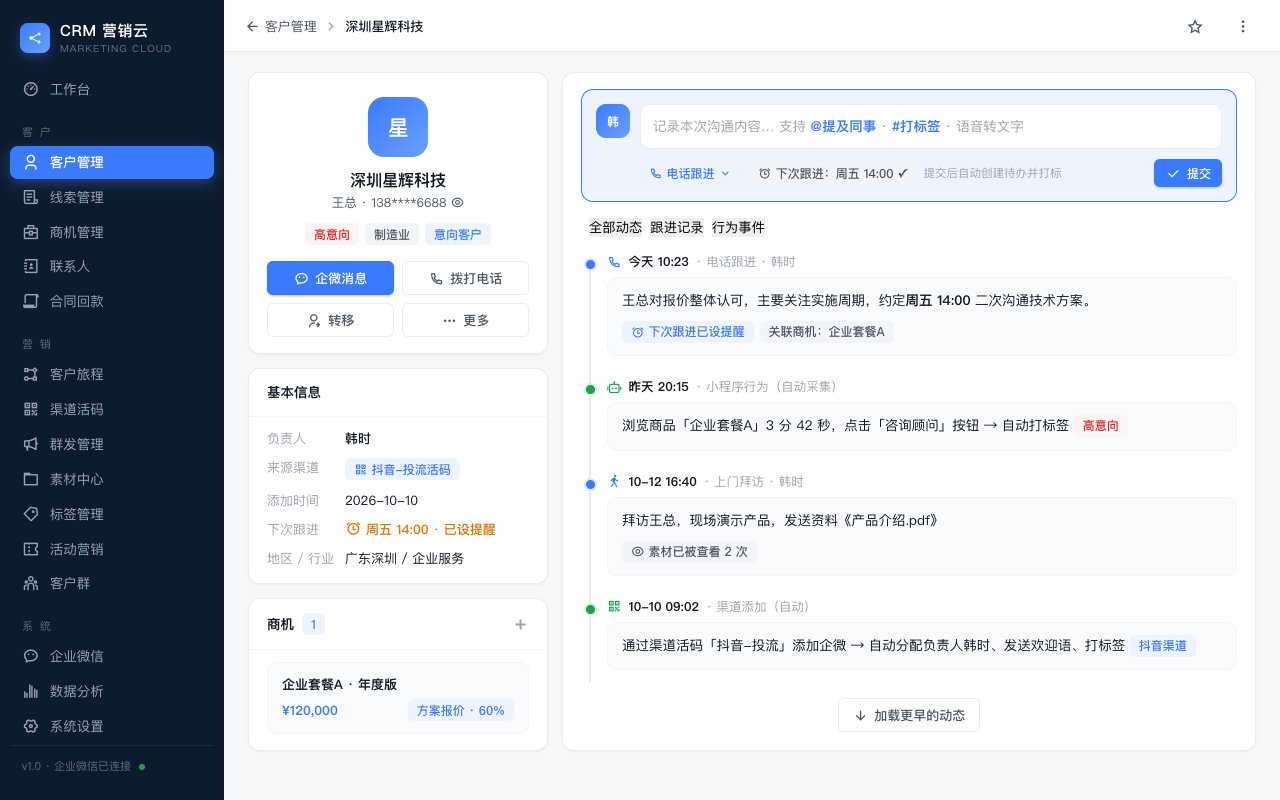Send 企微消息 to customer
Viewport: 1280px width, 800px height.
(330, 278)
